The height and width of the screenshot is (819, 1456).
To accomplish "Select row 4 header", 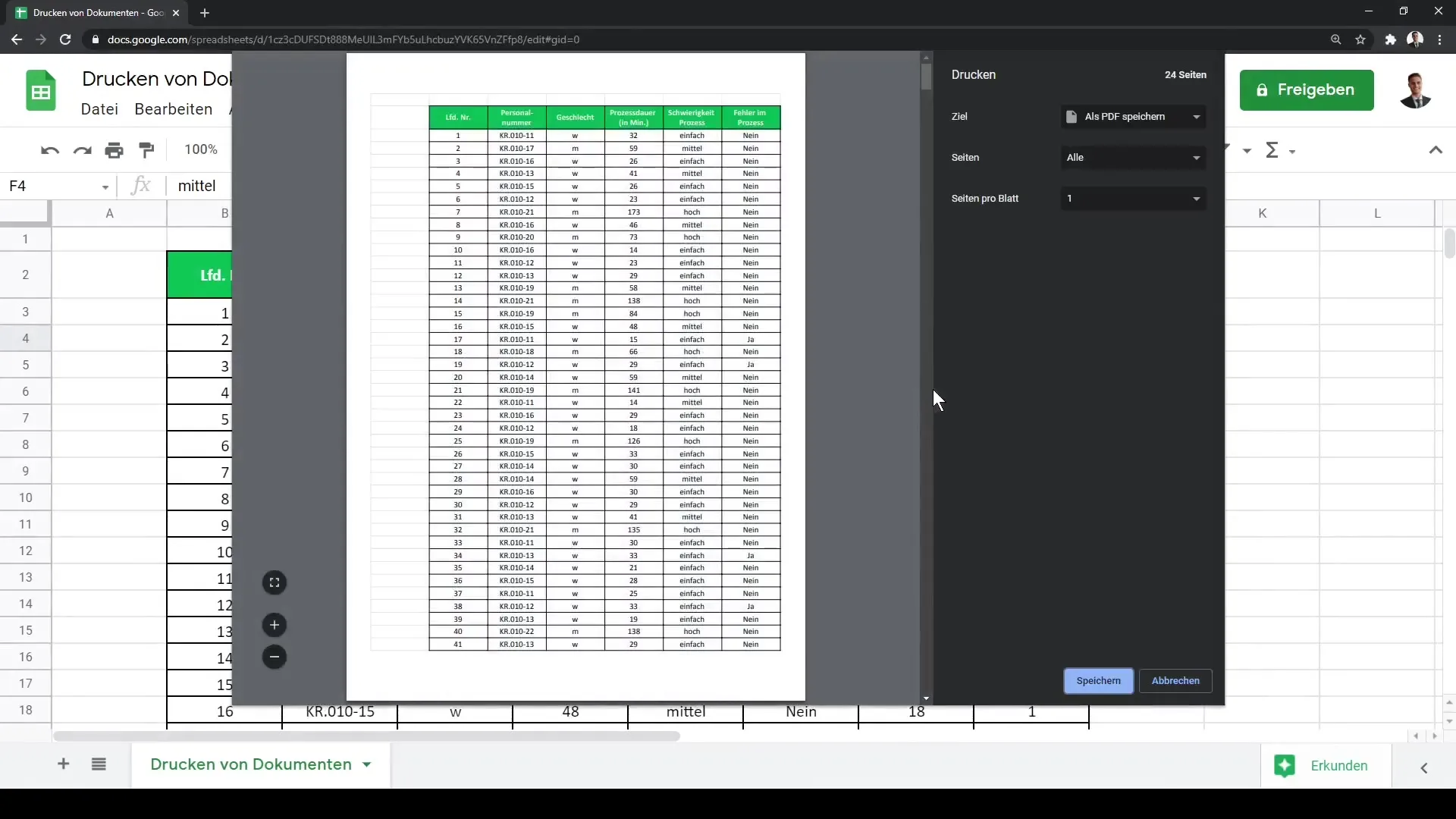I will coord(26,339).
